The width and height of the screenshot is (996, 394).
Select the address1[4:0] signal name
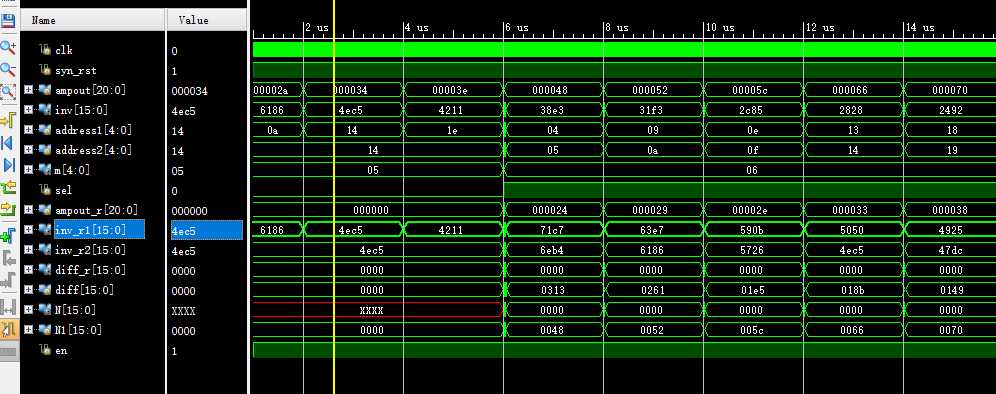pos(93,130)
